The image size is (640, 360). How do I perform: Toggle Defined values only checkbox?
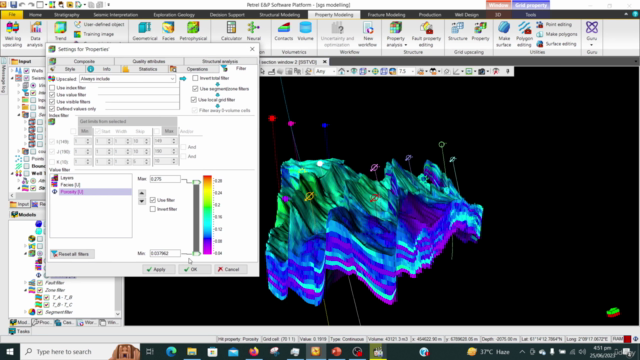[x=52, y=109]
